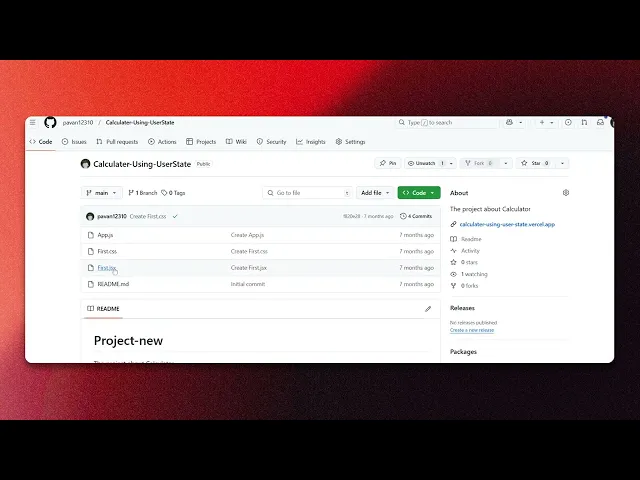
Task: Open the notifications inbox icon
Action: pos(600,122)
